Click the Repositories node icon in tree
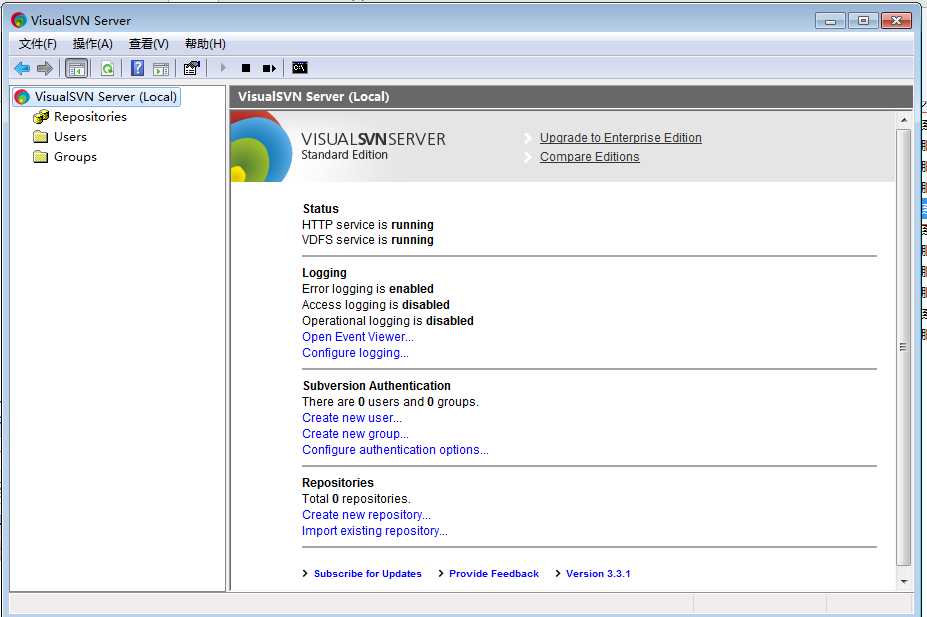 [x=41, y=117]
